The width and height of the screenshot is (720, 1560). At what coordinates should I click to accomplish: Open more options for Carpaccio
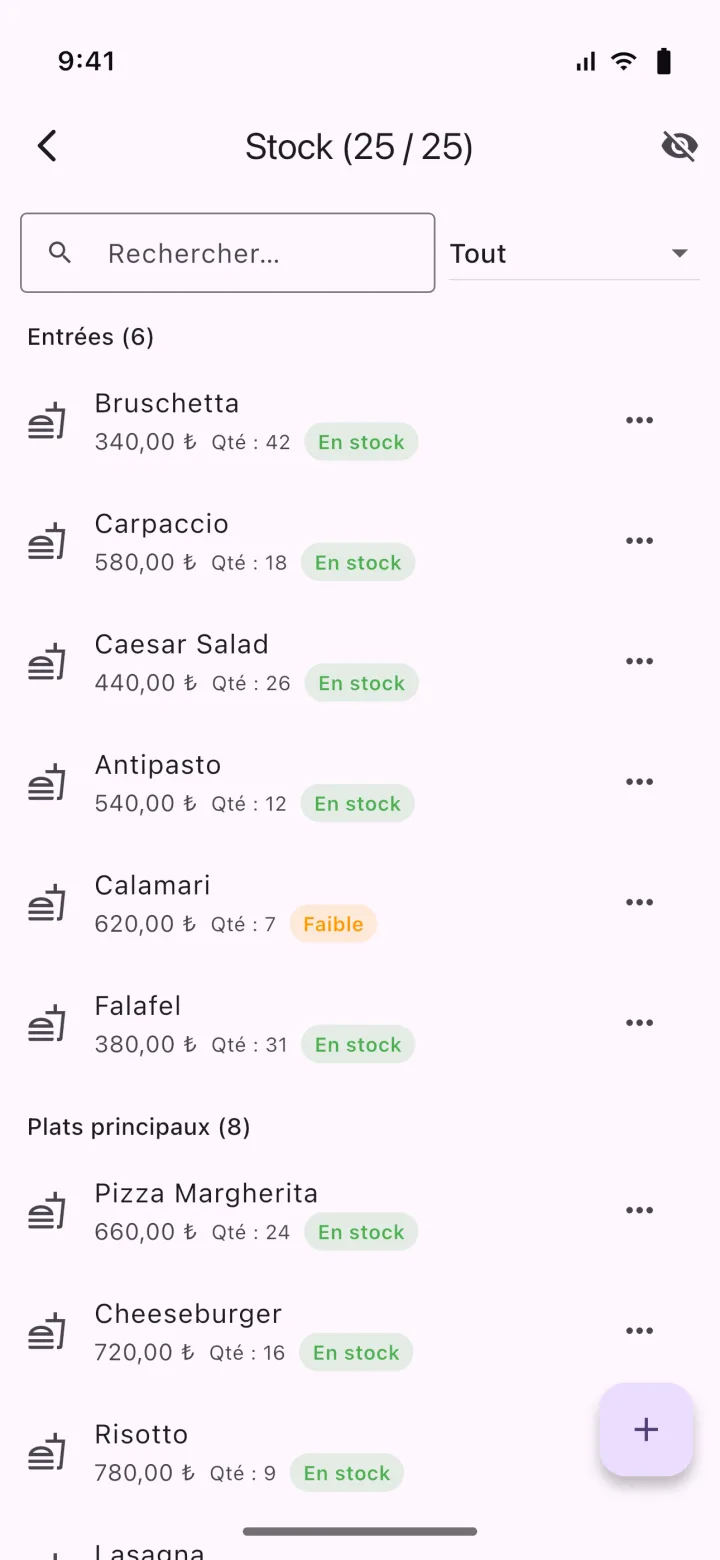[x=639, y=541]
